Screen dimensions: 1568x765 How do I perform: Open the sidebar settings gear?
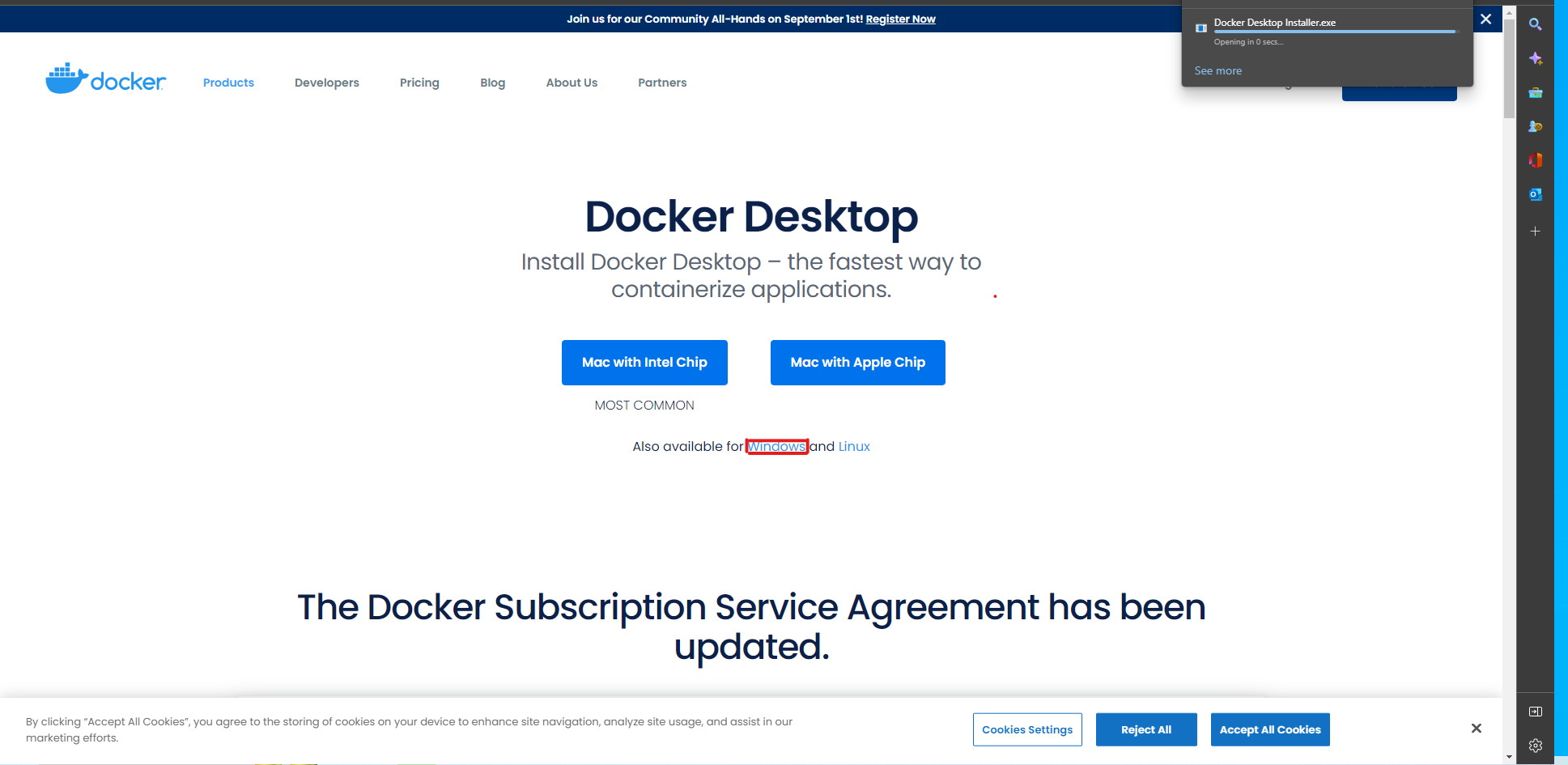1535,746
